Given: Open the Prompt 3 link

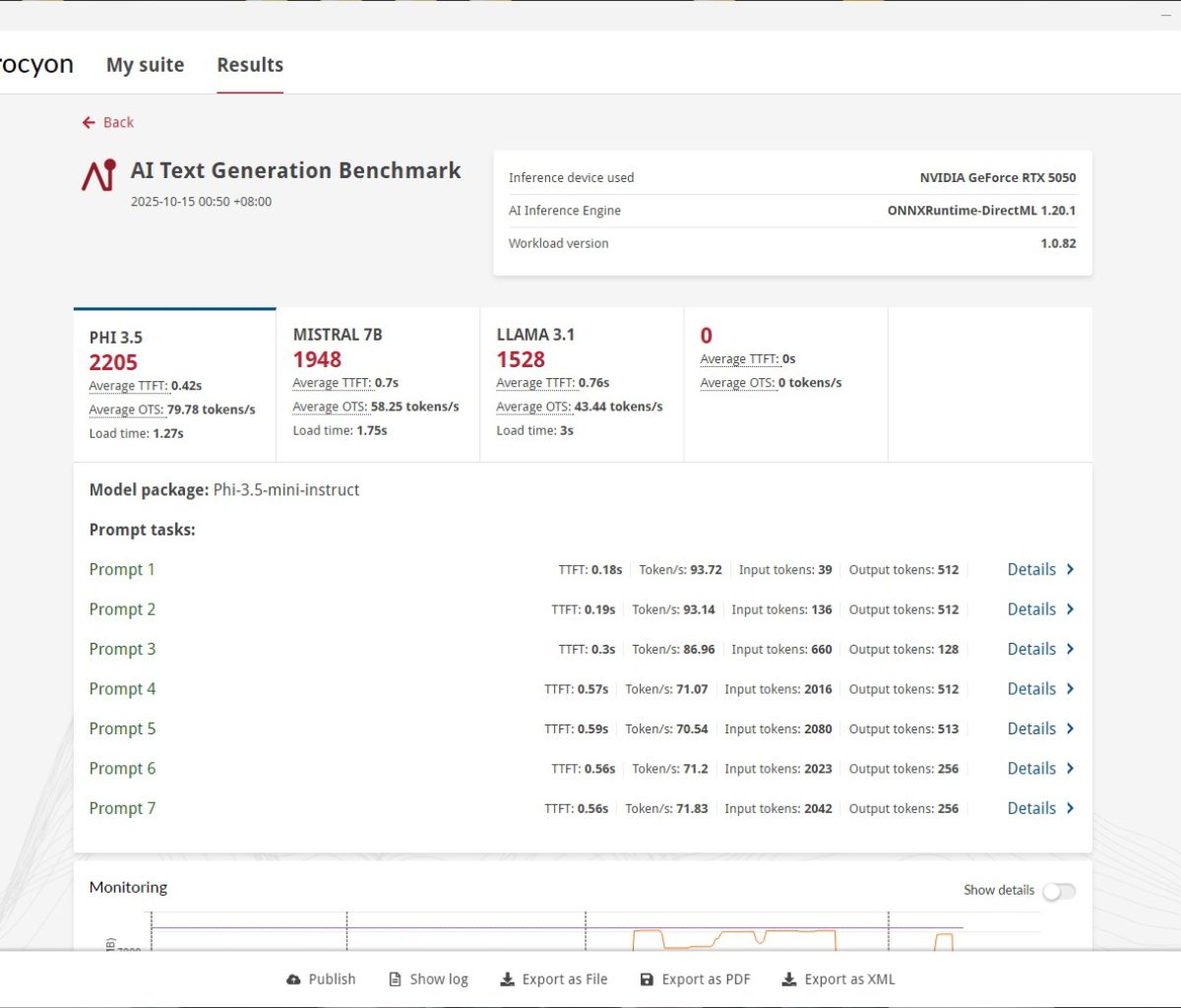Looking at the screenshot, I should (x=122, y=649).
